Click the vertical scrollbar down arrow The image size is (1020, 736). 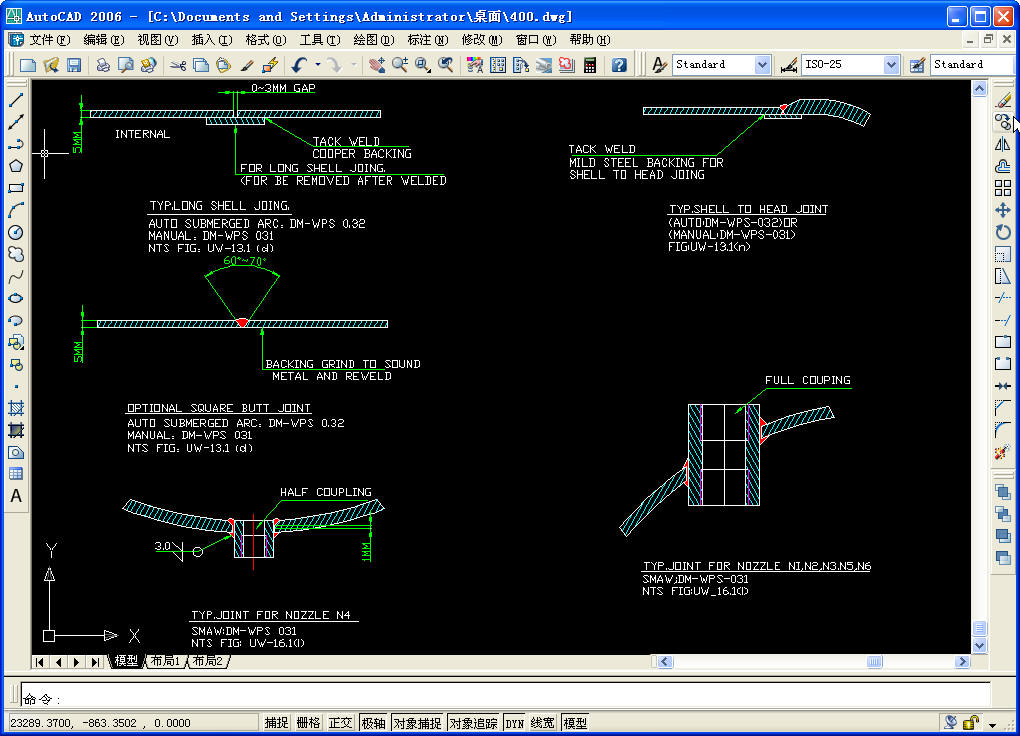[980, 646]
